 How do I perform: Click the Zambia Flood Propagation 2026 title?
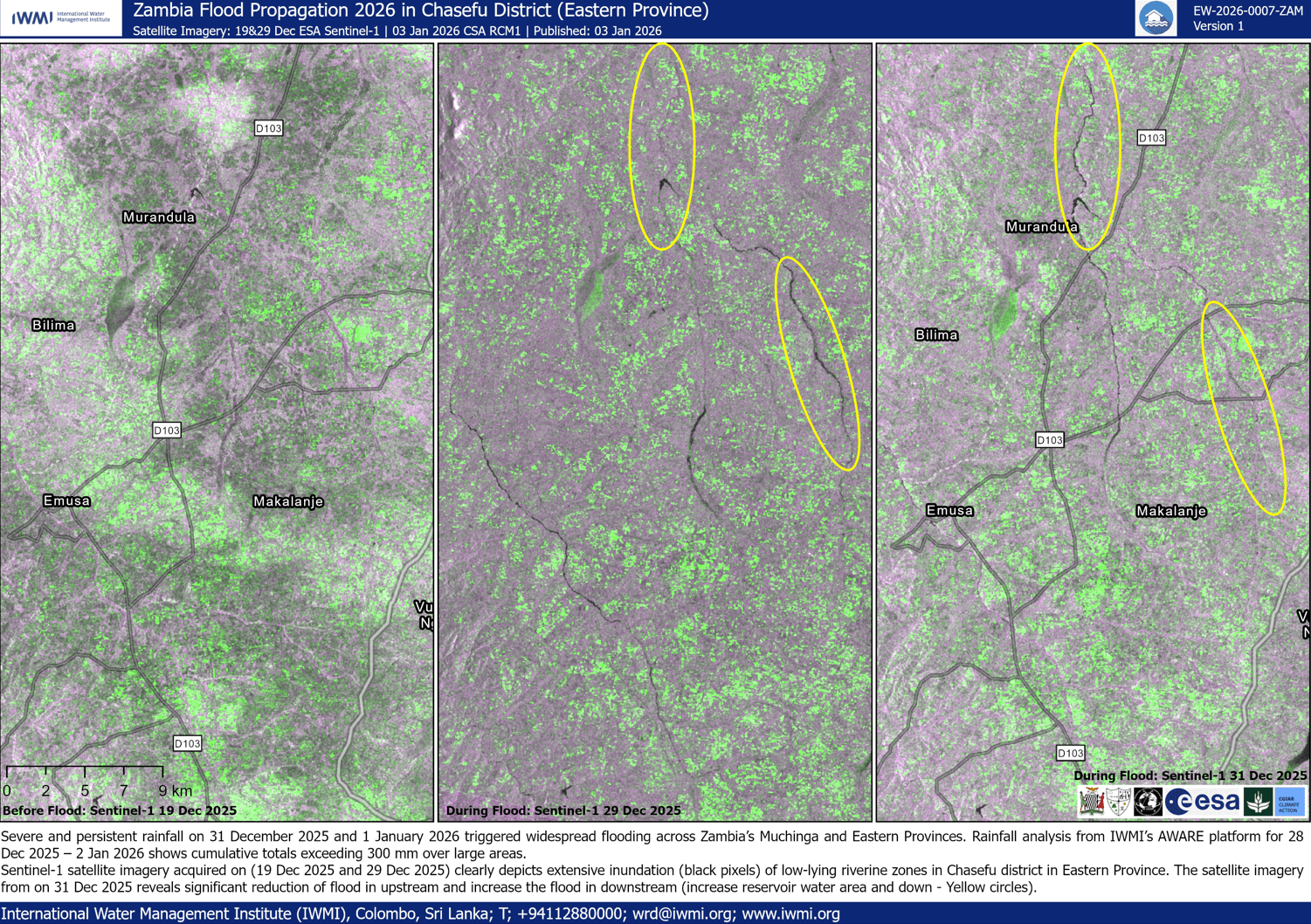[420, 10]
